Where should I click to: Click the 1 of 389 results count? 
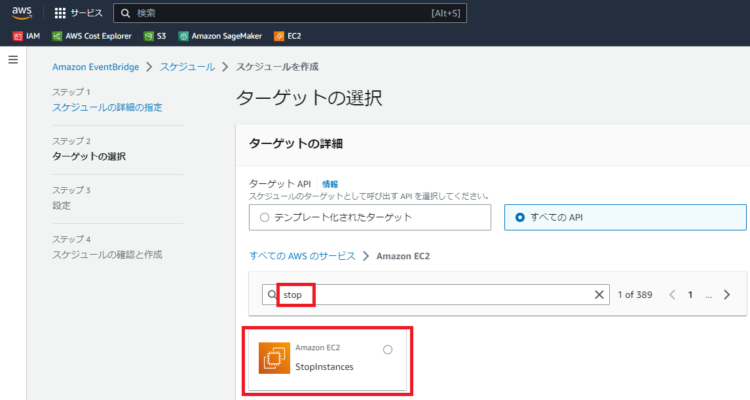coord(635,295)
